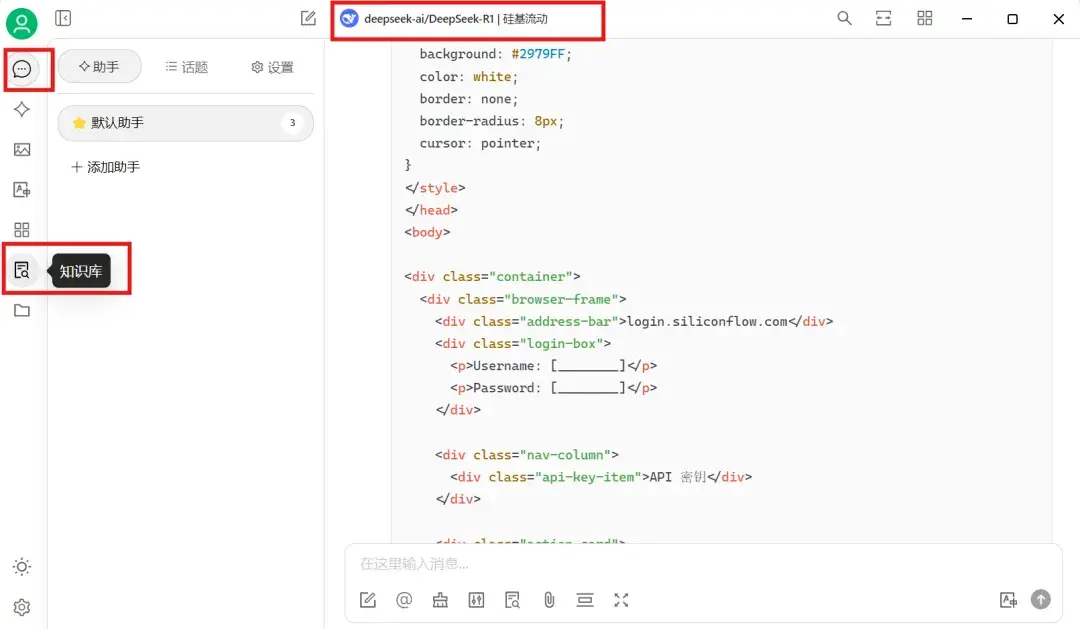
Task: Open the mini apps grid sidebar icon
Action: 22,229
